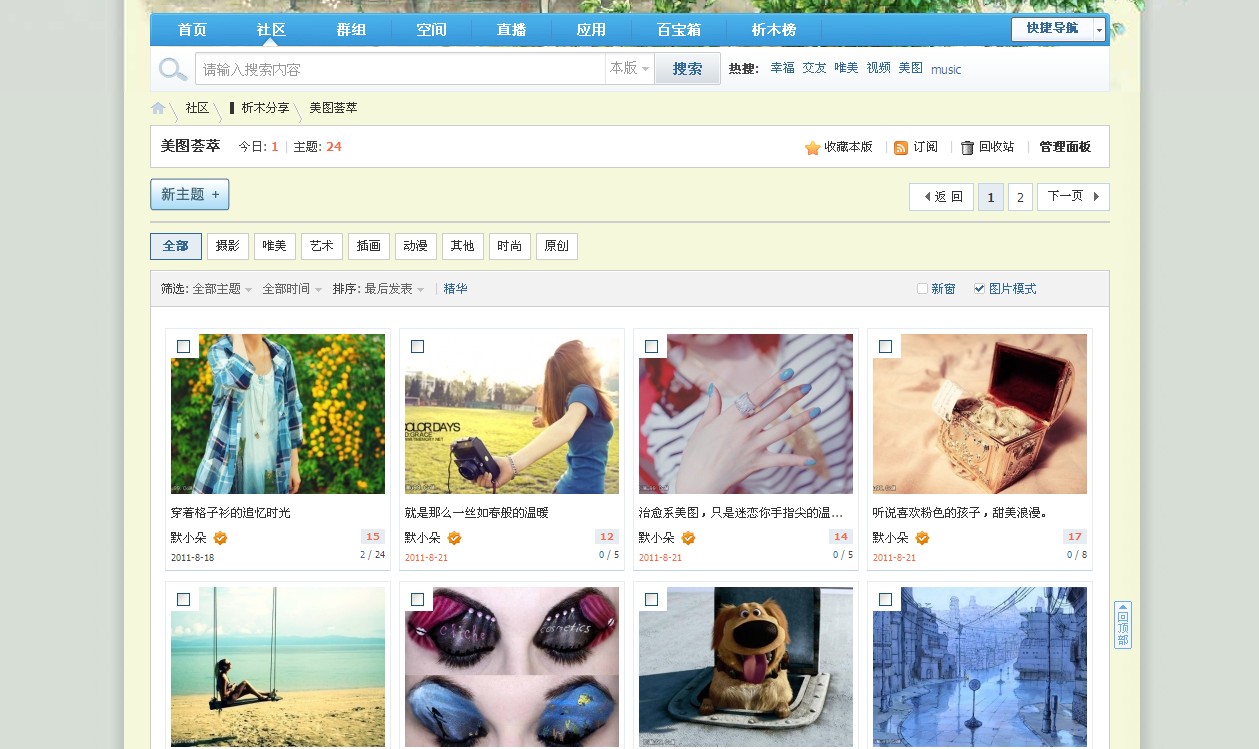Select the 时尚 category filter
This screenshot has height=749, width=1259.
point(510,246)
